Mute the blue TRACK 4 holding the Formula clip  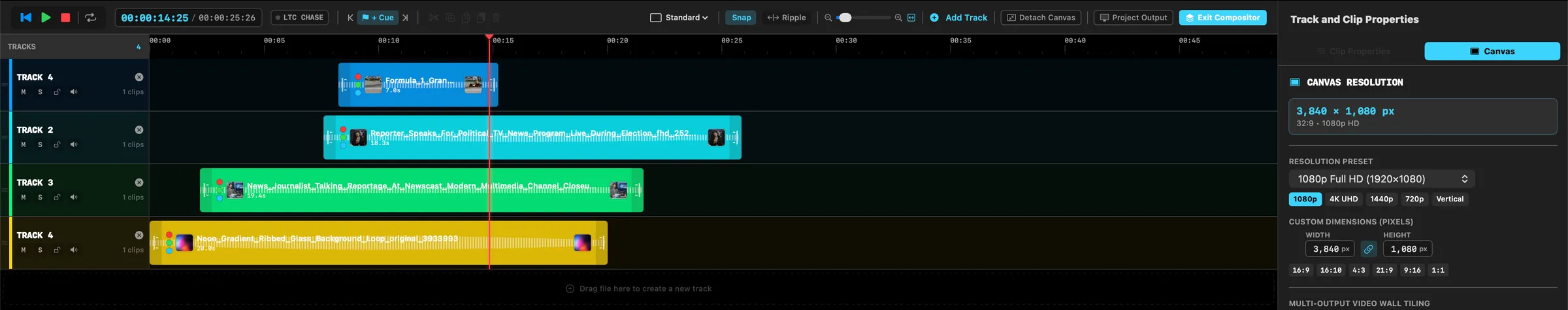pyautogui.click(x=24, y=92)
